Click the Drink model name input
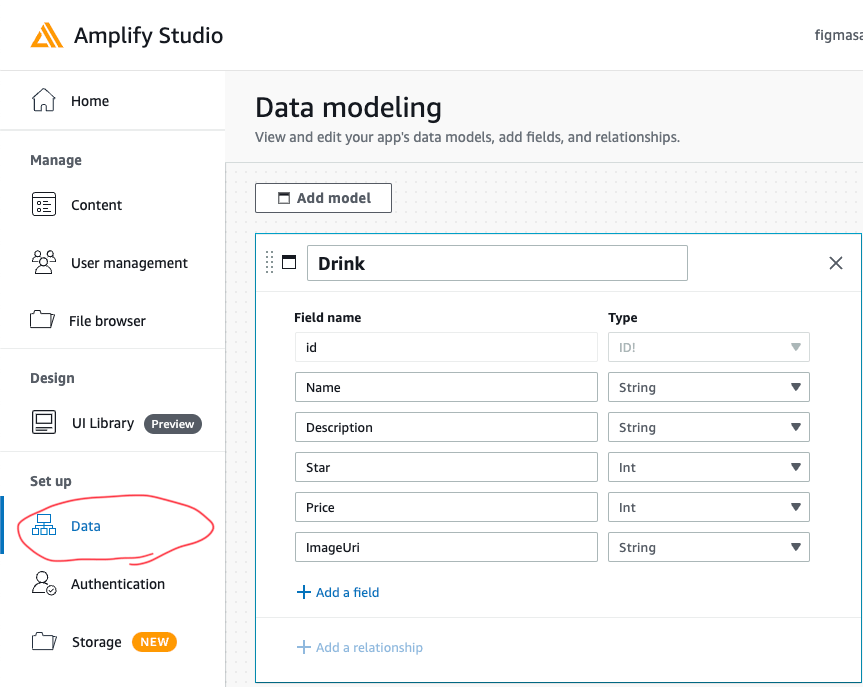This screenshot has width=863, height=687. (497, 263)
